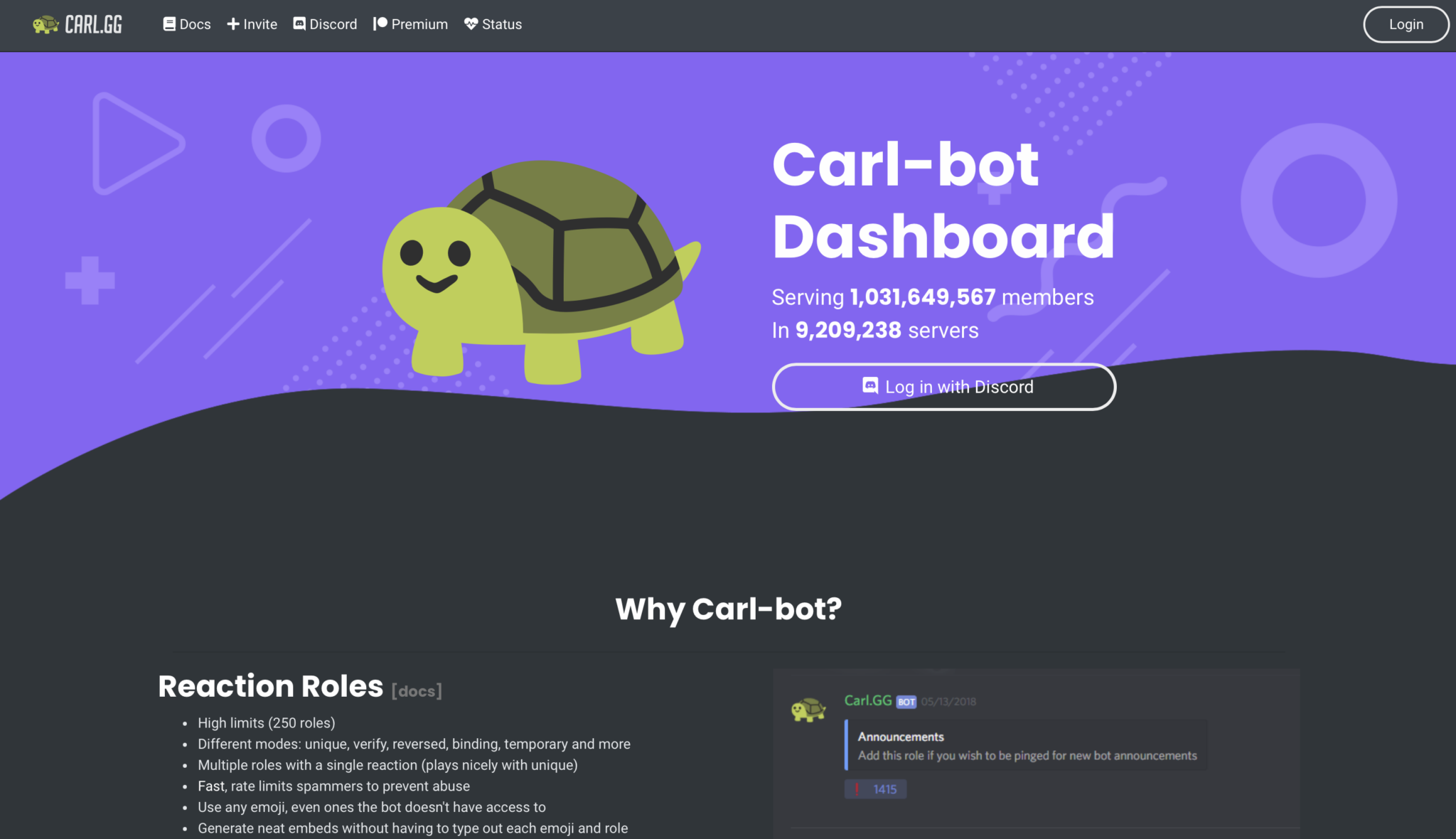Click the plus icon beside Invite
The height and width of the screenshot is (839, 1456).
(x=232, y=23)
